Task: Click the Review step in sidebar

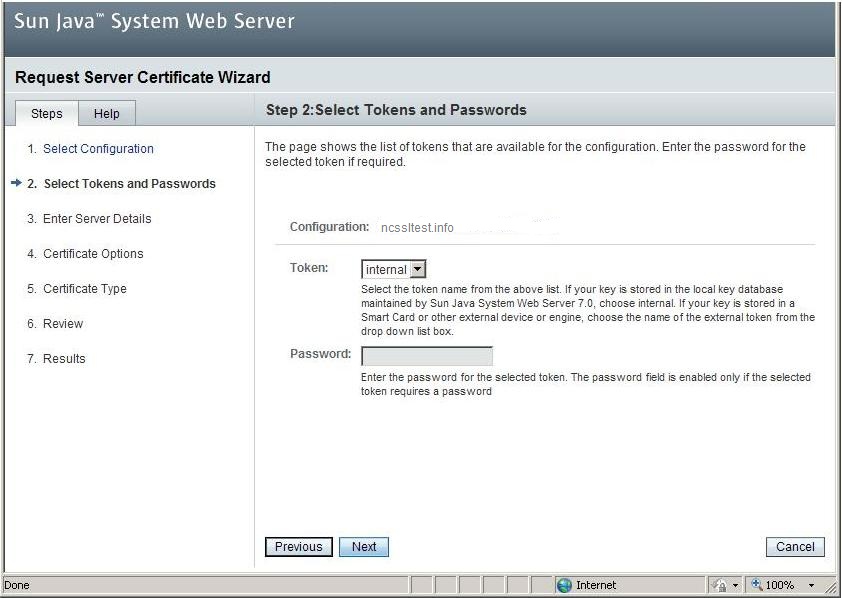Action: [63, 324]
